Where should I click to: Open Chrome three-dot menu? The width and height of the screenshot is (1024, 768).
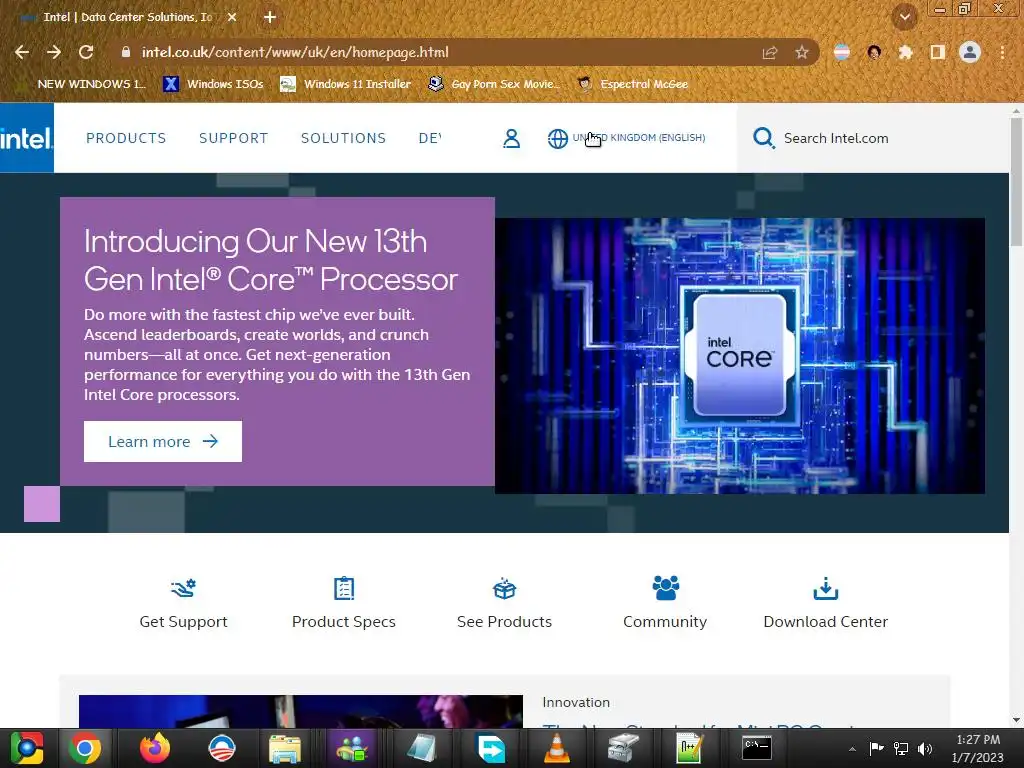pos(1002,52)
